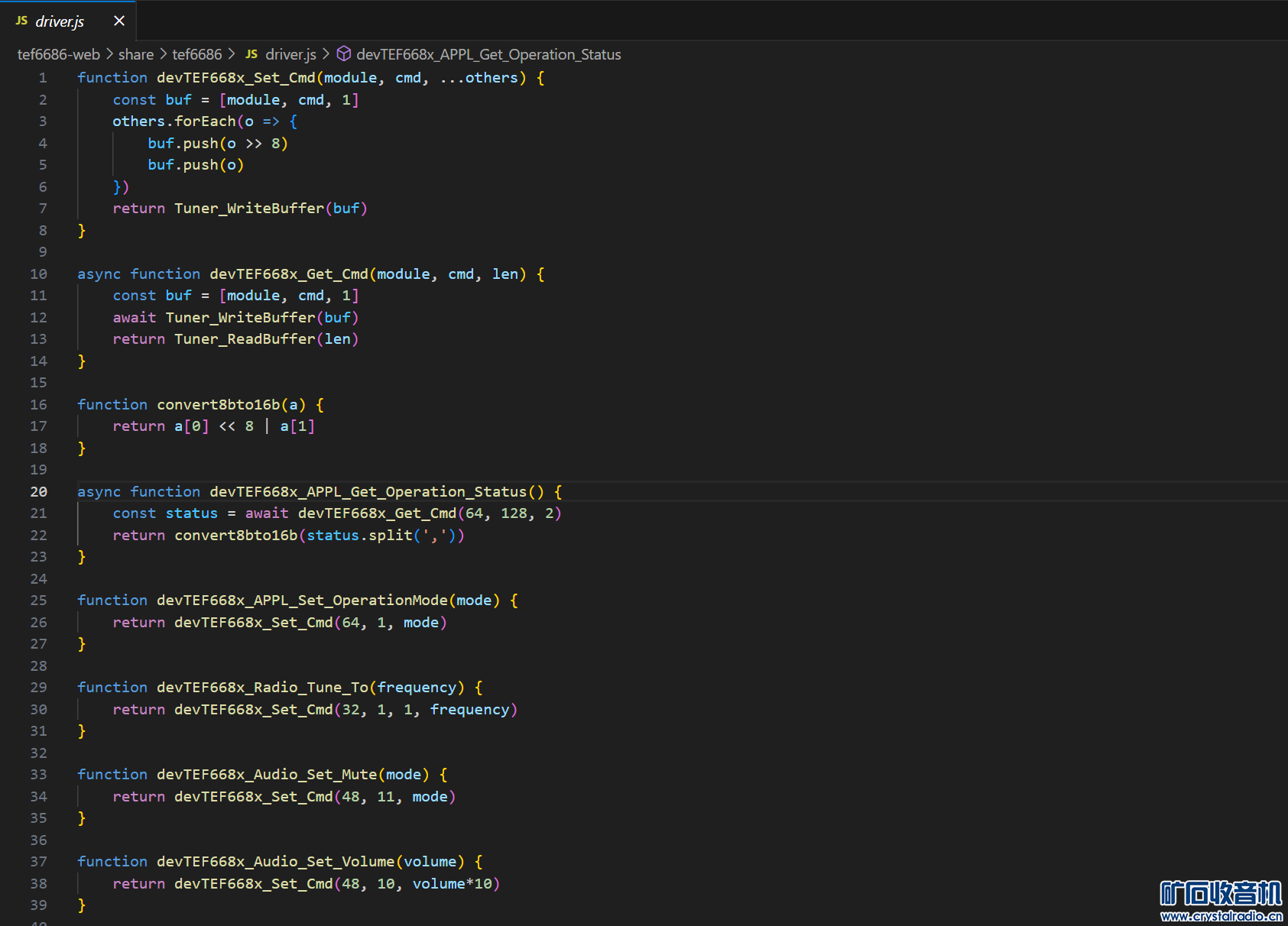The image size is (1288, 926).
Task: Click 'await Tuner_WriteBuffer' on line 12
Action: coord(214,318)
